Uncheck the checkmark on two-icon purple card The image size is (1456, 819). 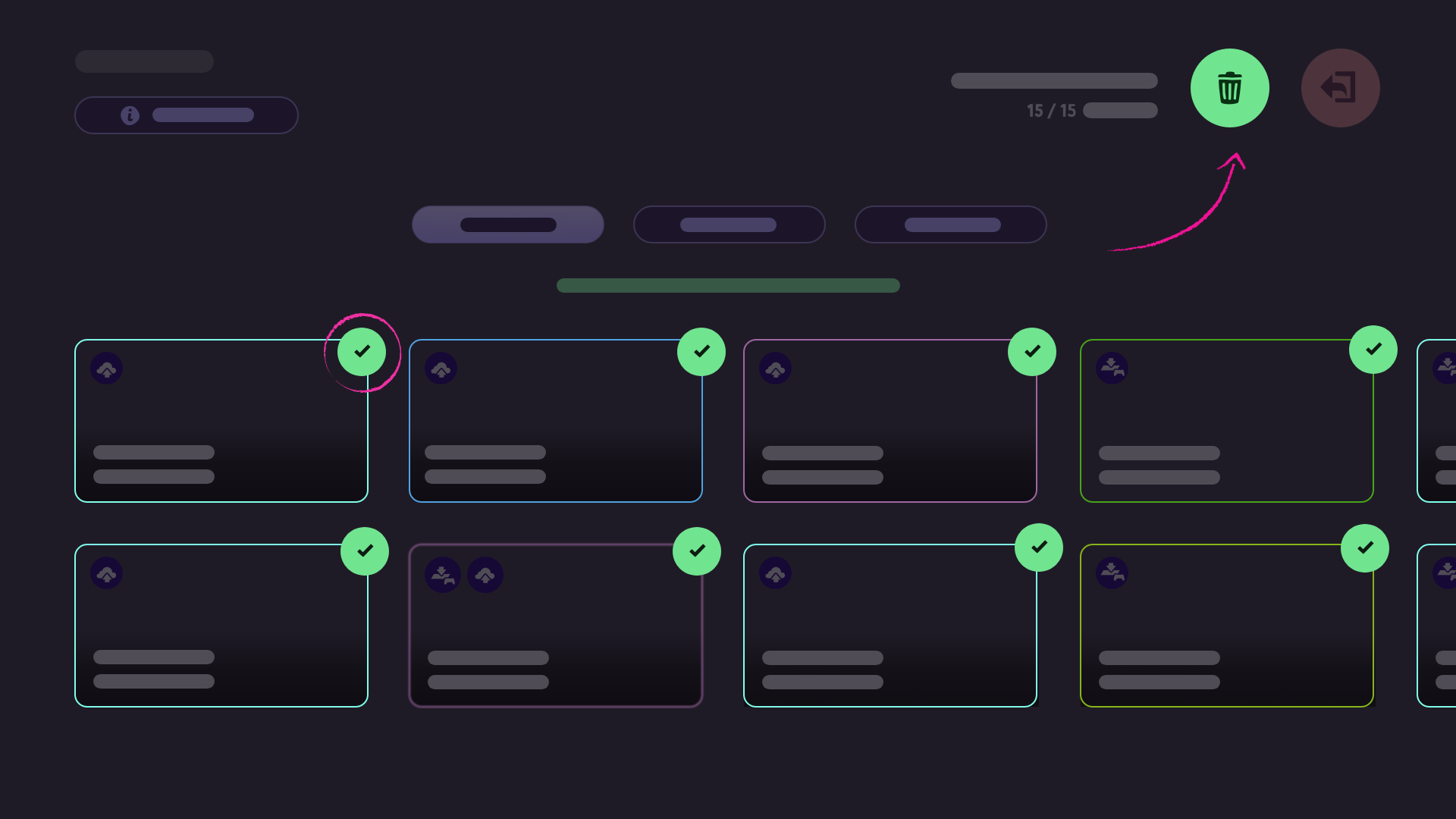[697, 551]
